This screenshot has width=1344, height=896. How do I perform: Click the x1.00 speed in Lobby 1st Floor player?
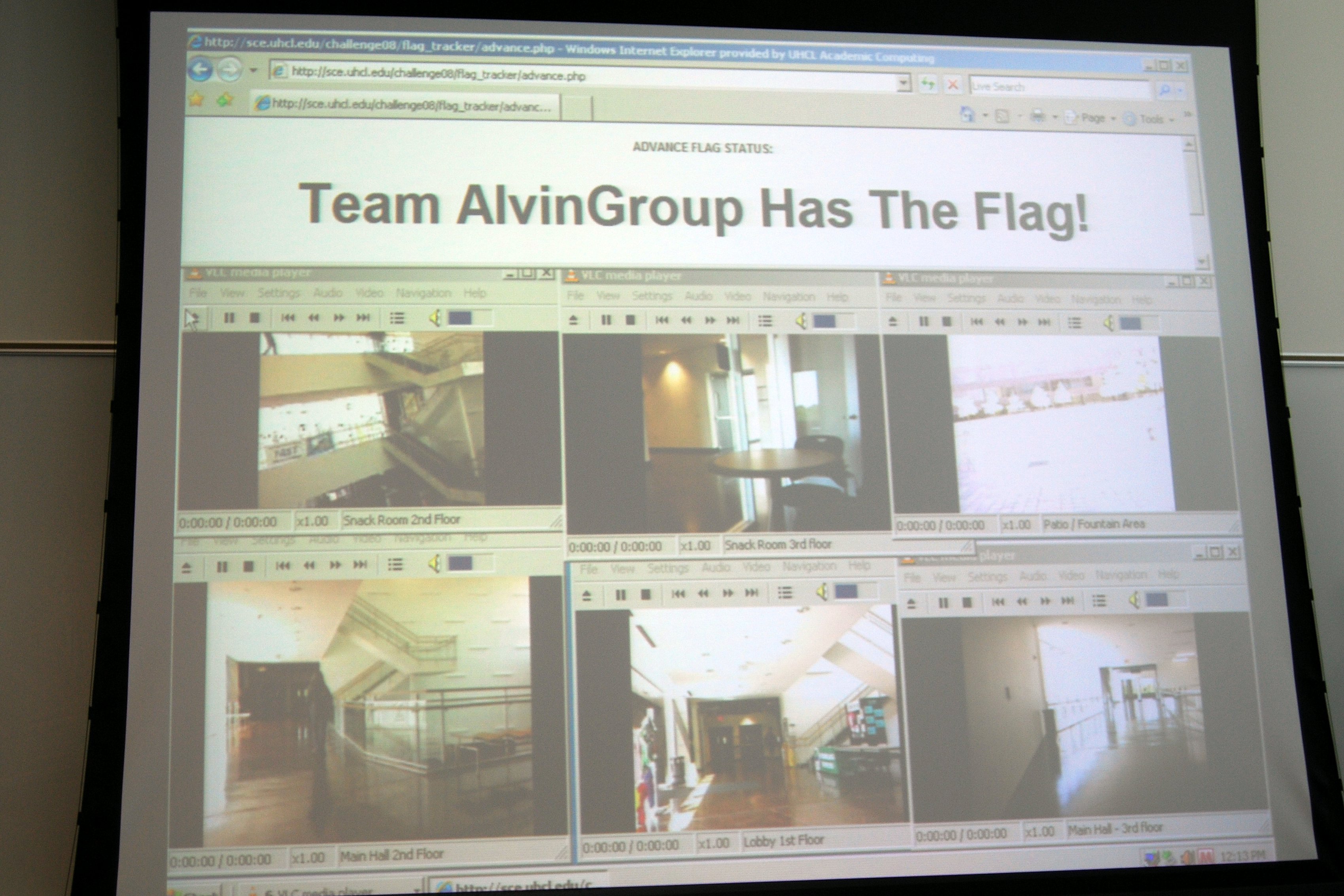[x=714, y=843]
